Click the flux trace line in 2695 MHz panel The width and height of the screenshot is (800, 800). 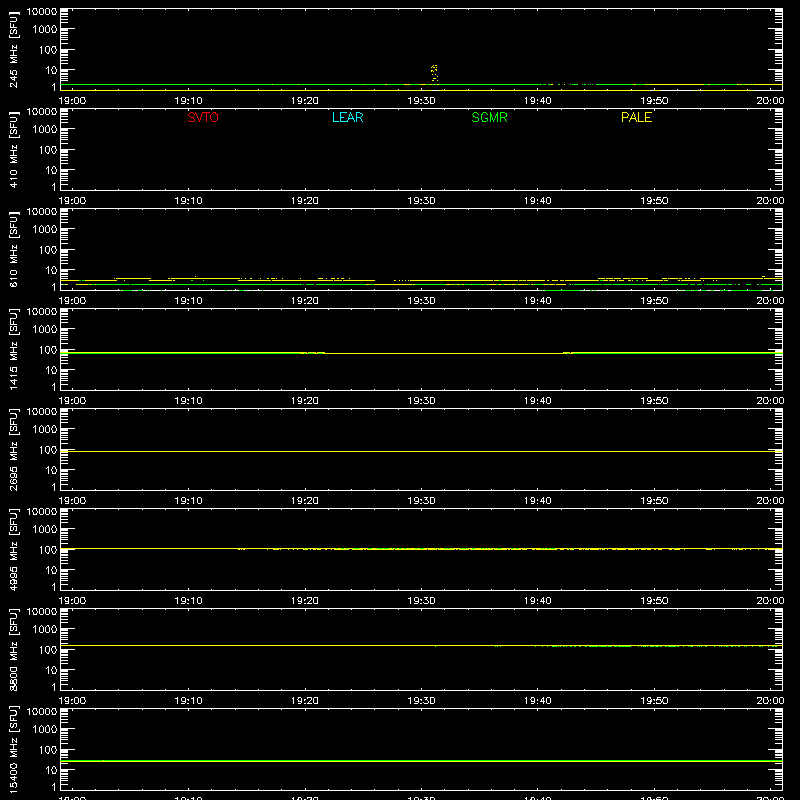pyautogui.click(x=421, y=452)
